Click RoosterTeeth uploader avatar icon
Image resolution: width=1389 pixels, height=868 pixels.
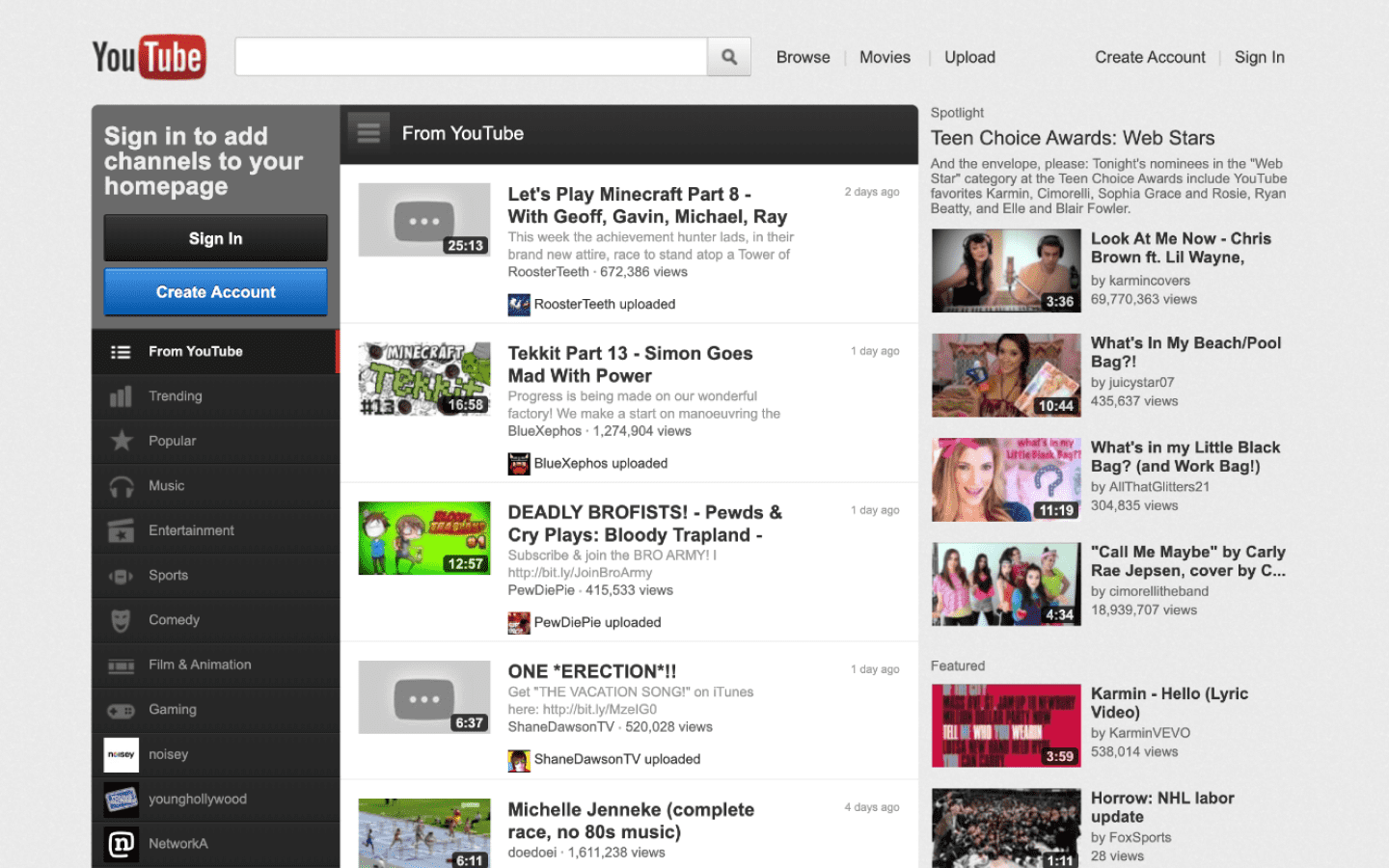(519, 305)
